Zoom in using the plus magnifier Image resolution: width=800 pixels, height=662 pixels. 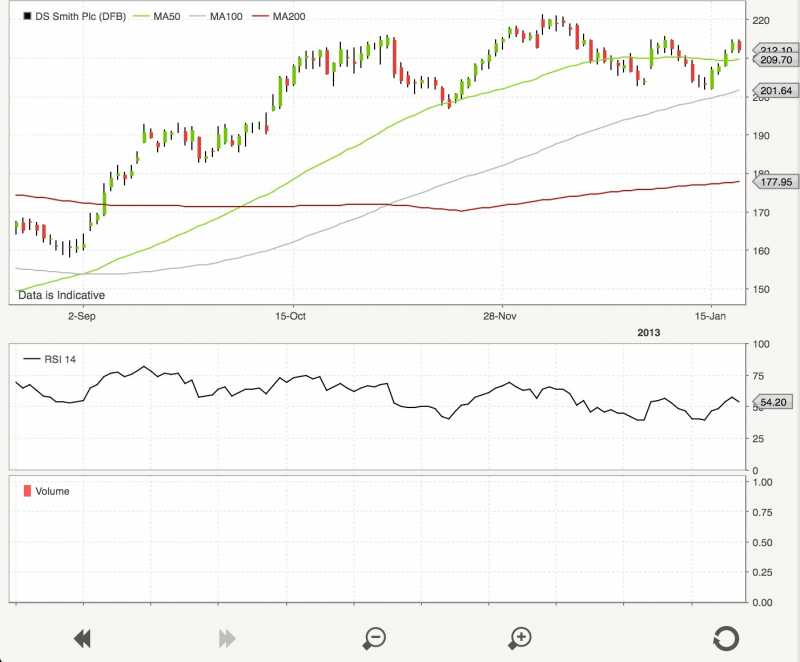(520, 638)
